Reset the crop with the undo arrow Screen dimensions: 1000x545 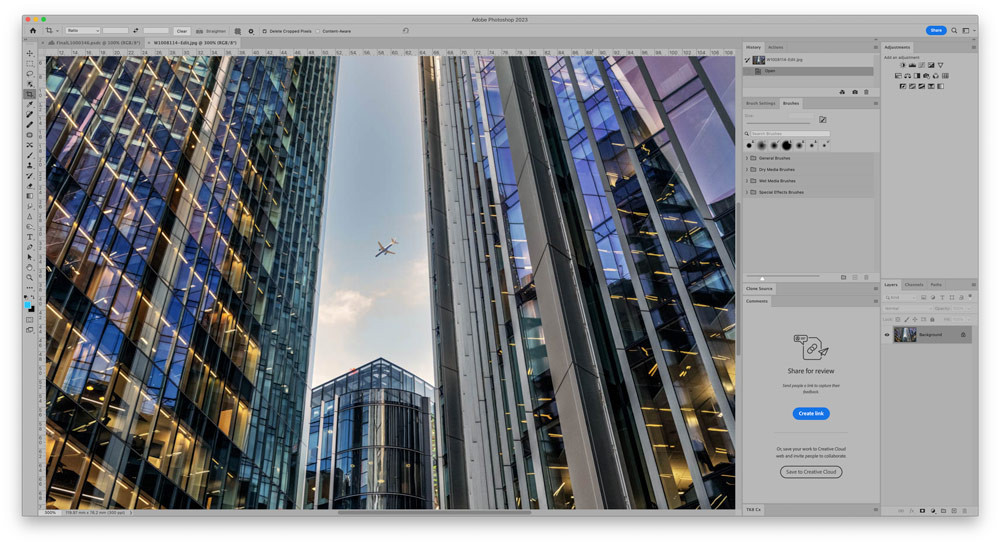tap(406, 30)
